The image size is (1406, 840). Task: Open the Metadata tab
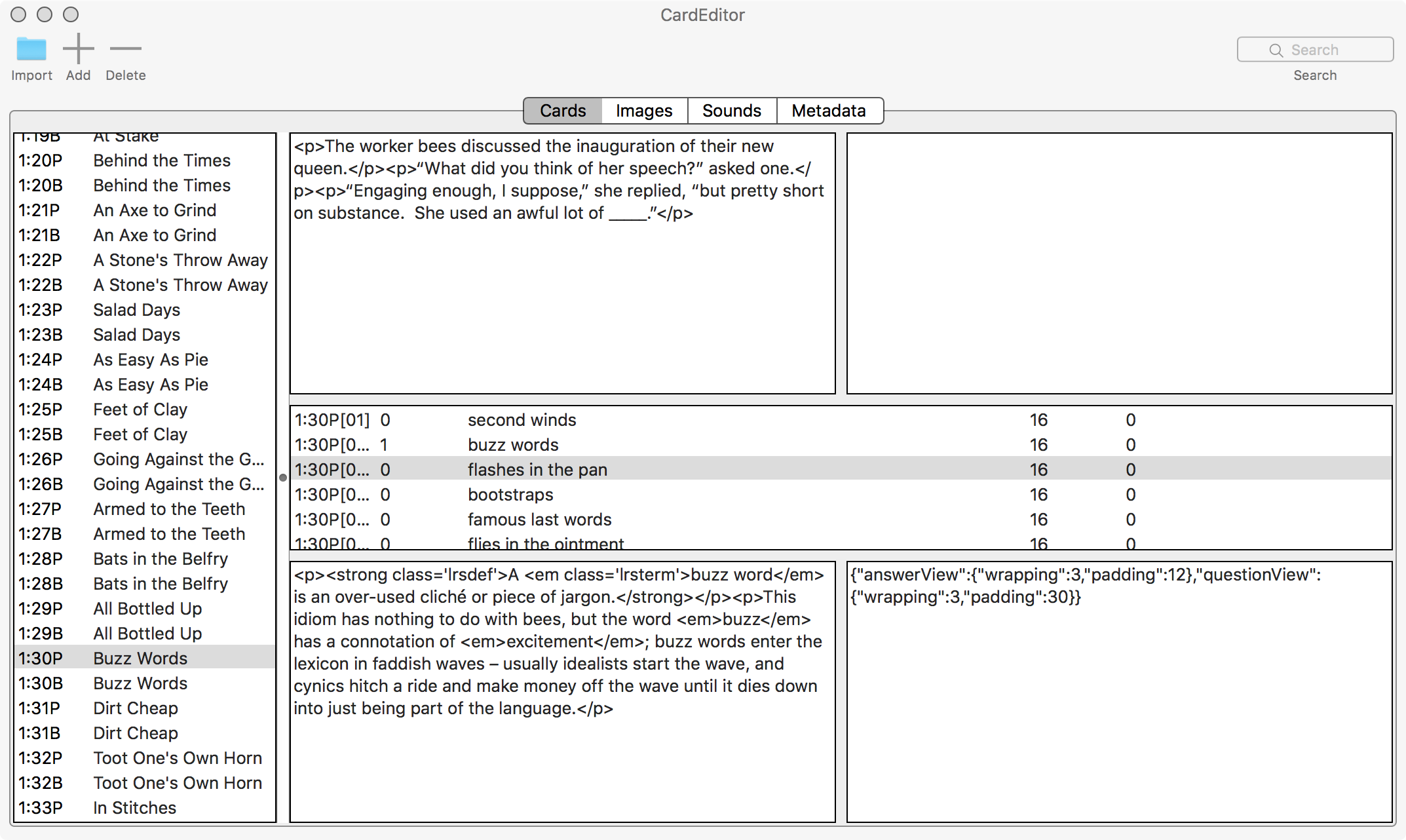click(x=829, y=111)
